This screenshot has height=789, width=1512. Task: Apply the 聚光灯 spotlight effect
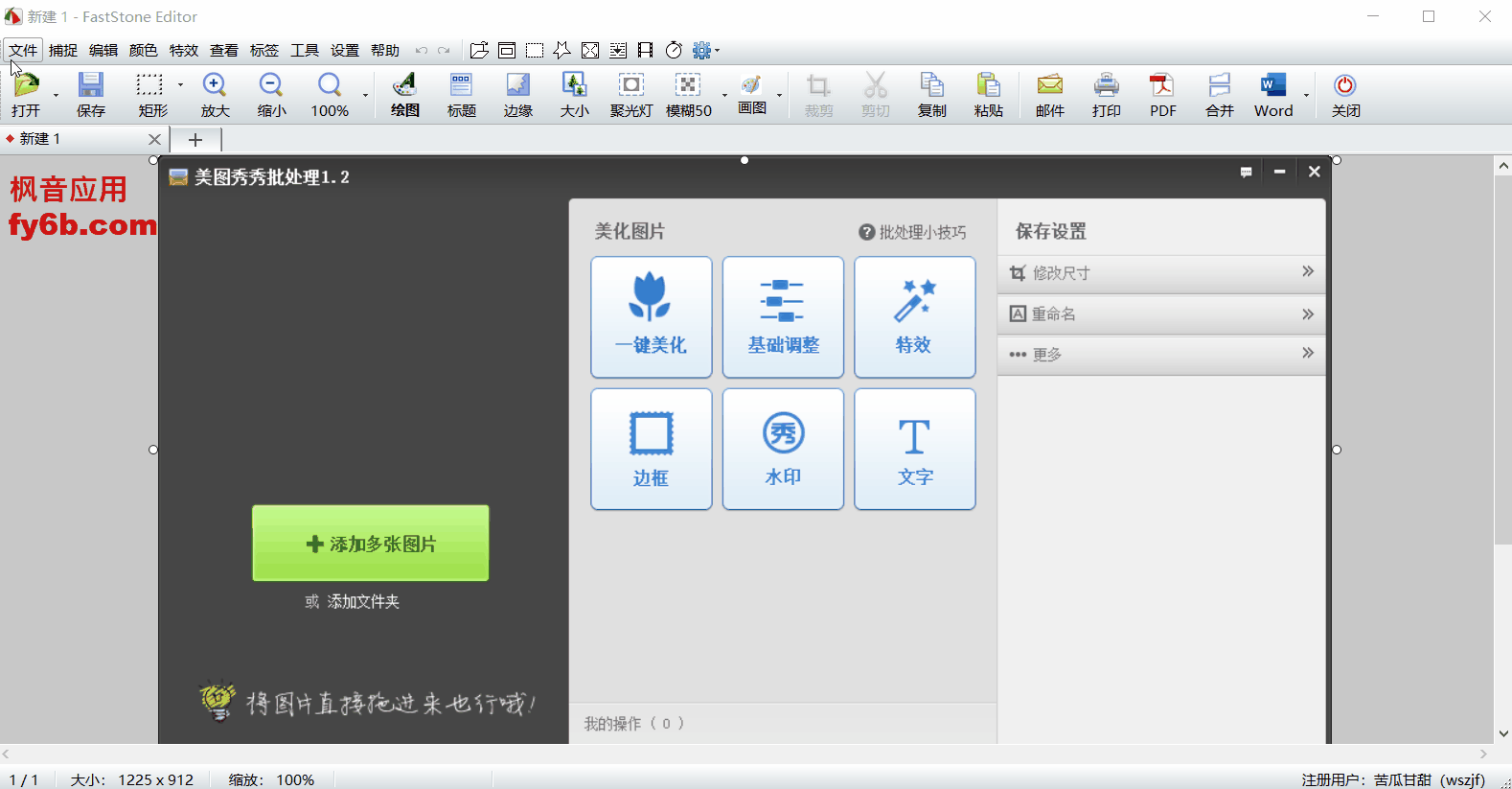[631, 95]
